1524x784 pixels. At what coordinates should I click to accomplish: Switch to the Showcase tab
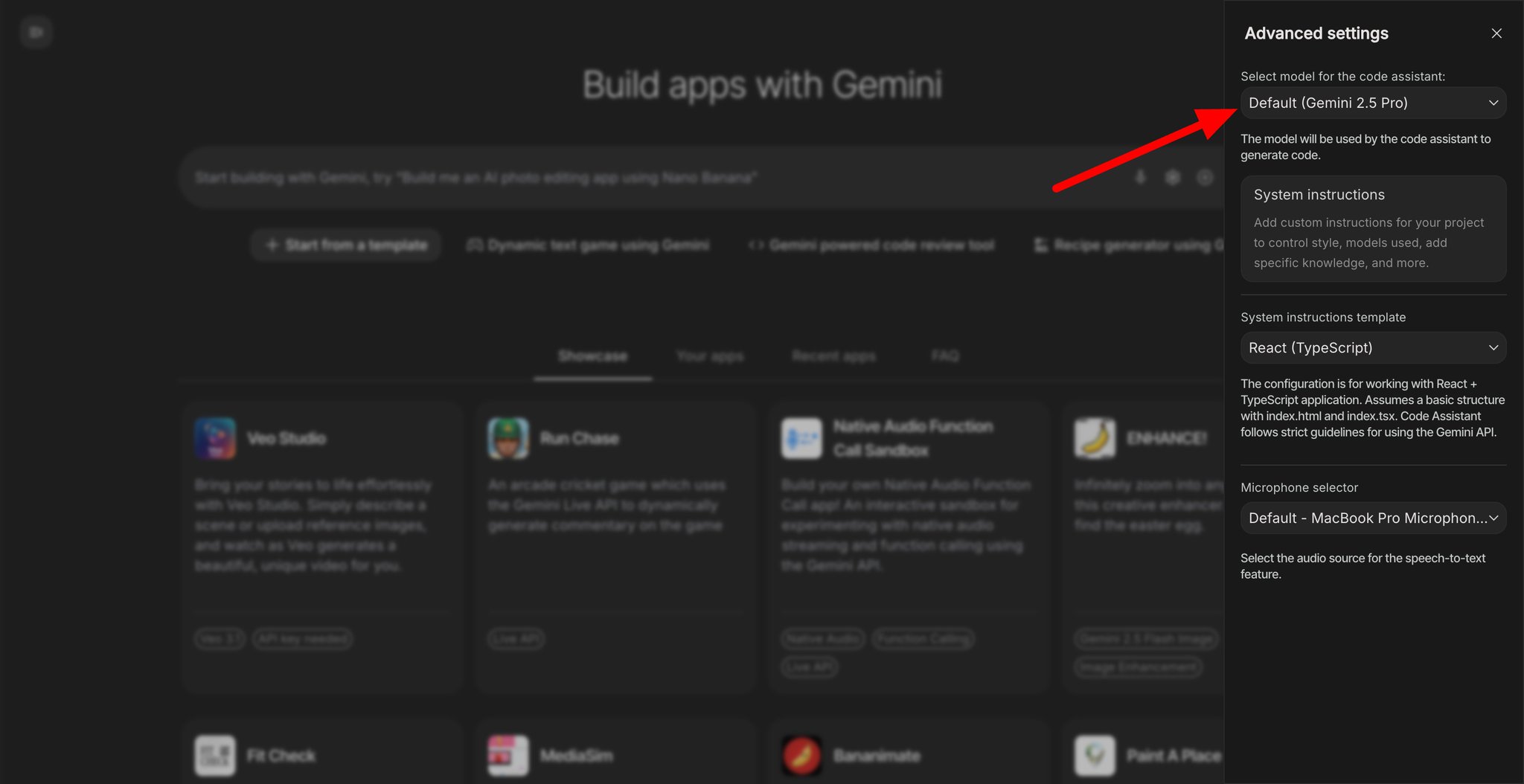click(x=593, y=356)
